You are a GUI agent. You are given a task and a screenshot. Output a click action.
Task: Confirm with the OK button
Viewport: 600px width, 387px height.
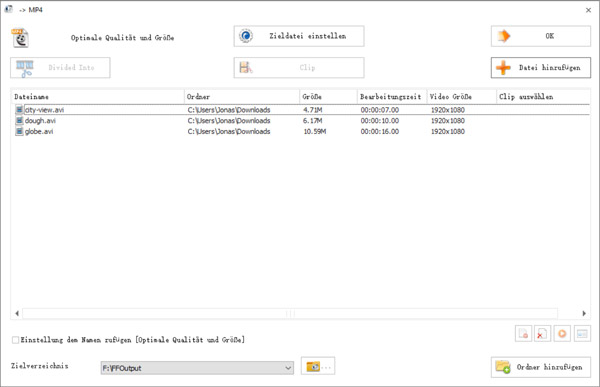[x=541, y=36]
